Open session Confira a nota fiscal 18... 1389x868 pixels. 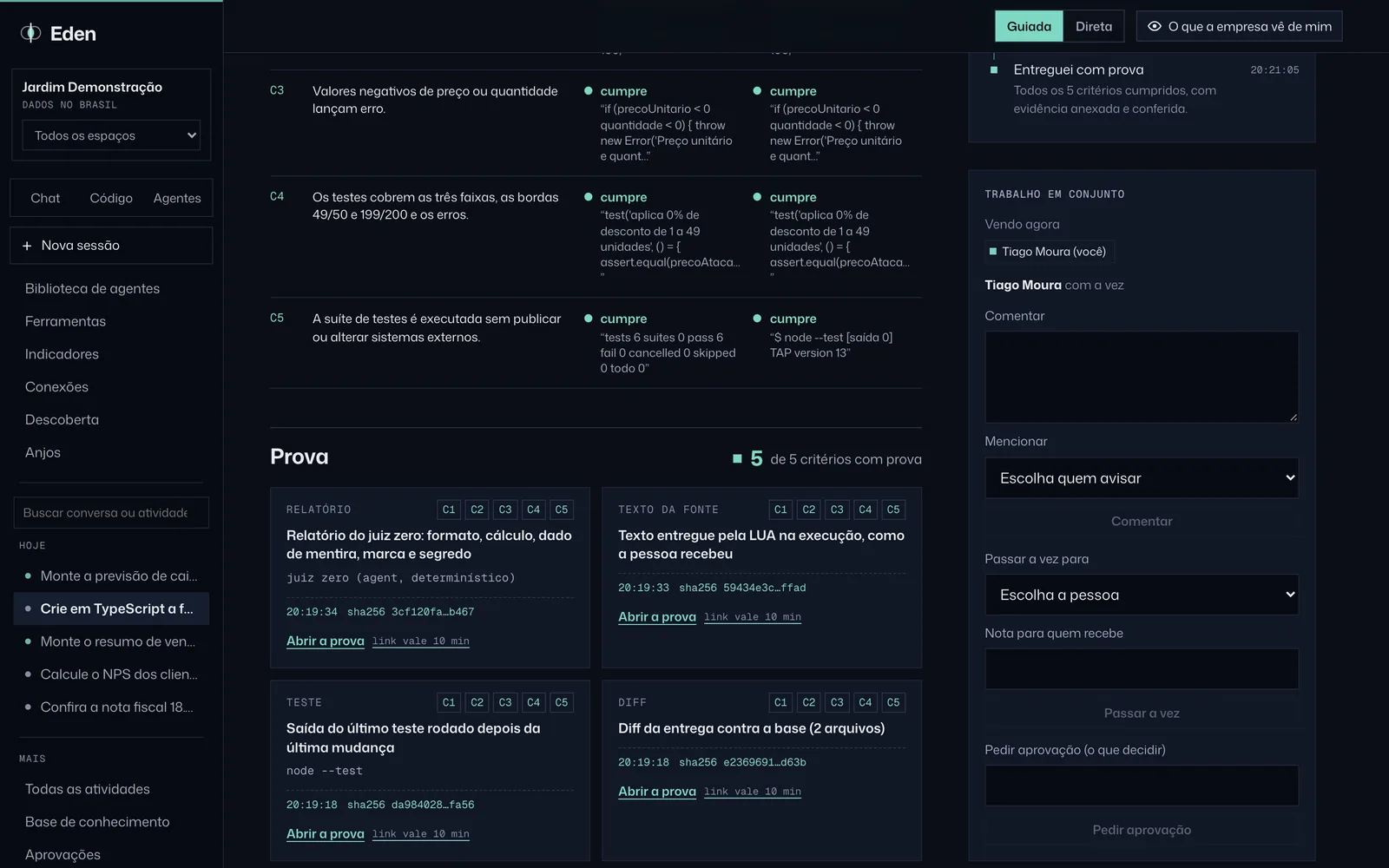click(111, 707)
